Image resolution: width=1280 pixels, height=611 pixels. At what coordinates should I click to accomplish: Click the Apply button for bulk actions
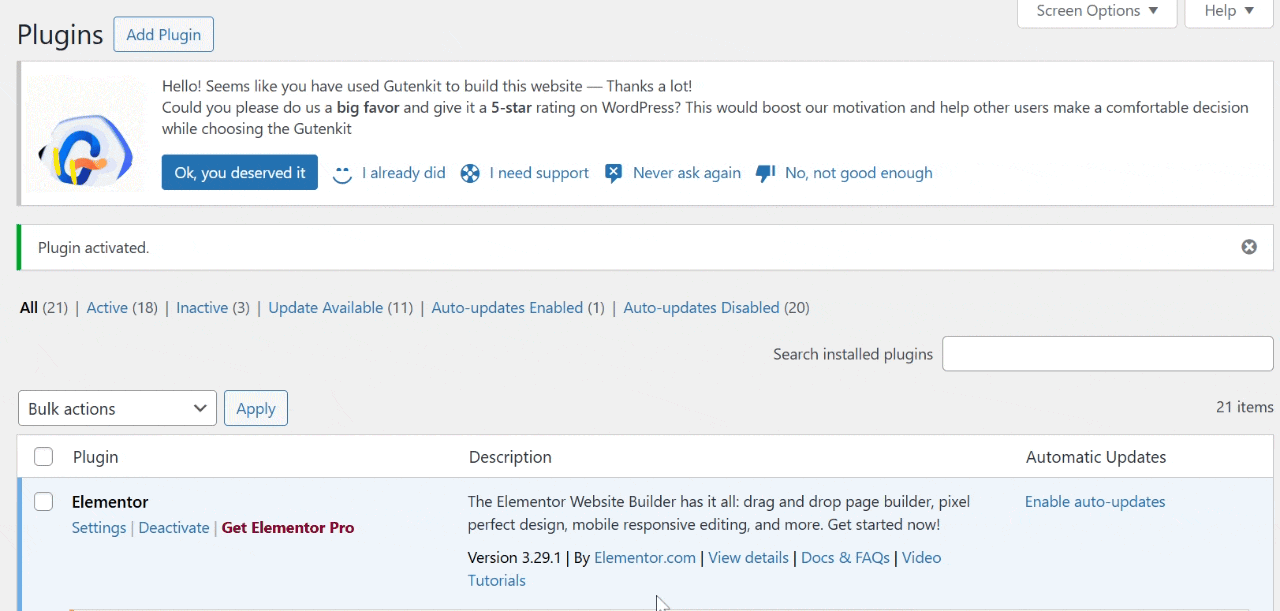point(256,408)
